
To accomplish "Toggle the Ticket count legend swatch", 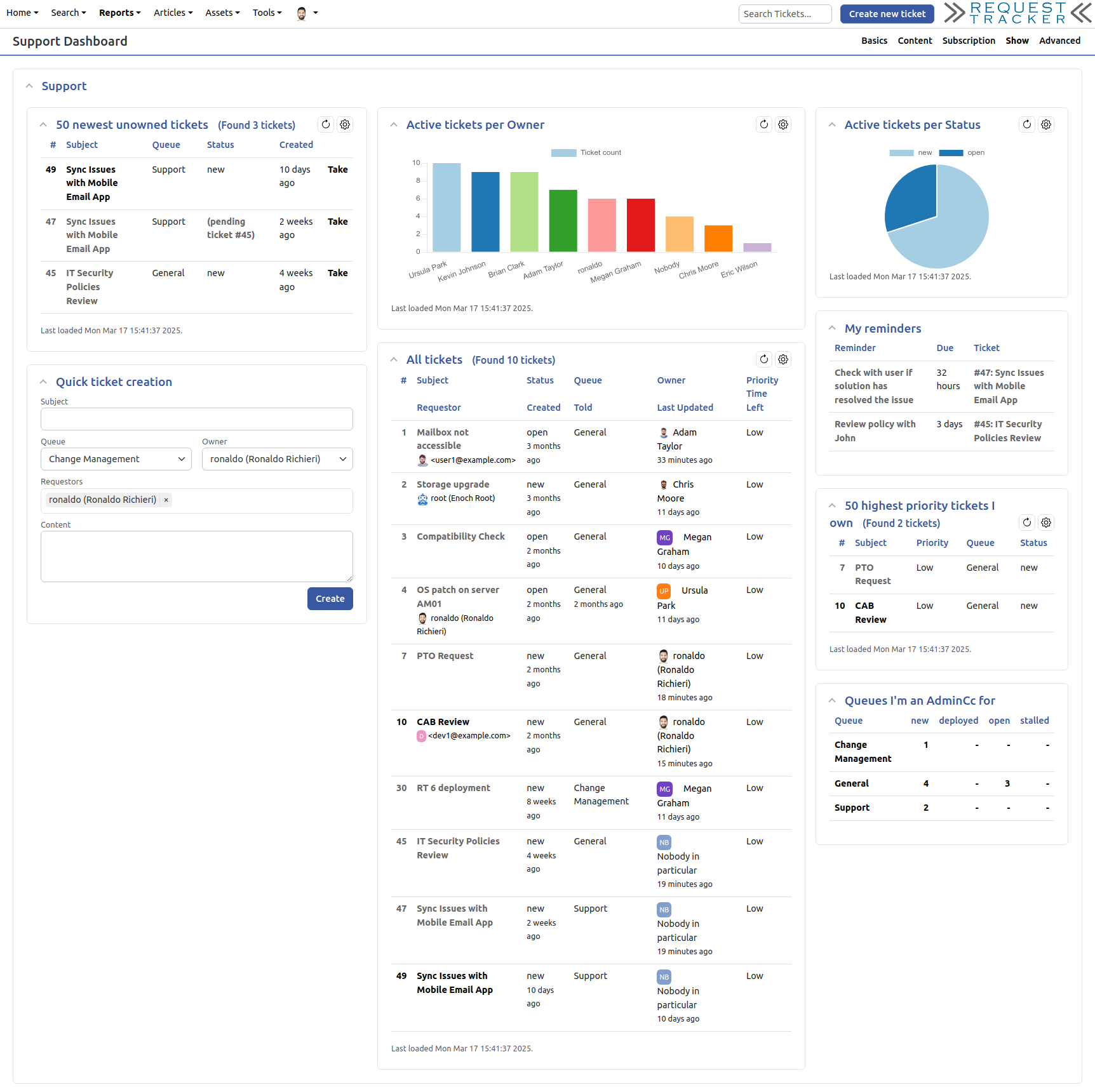I will 563,153.
